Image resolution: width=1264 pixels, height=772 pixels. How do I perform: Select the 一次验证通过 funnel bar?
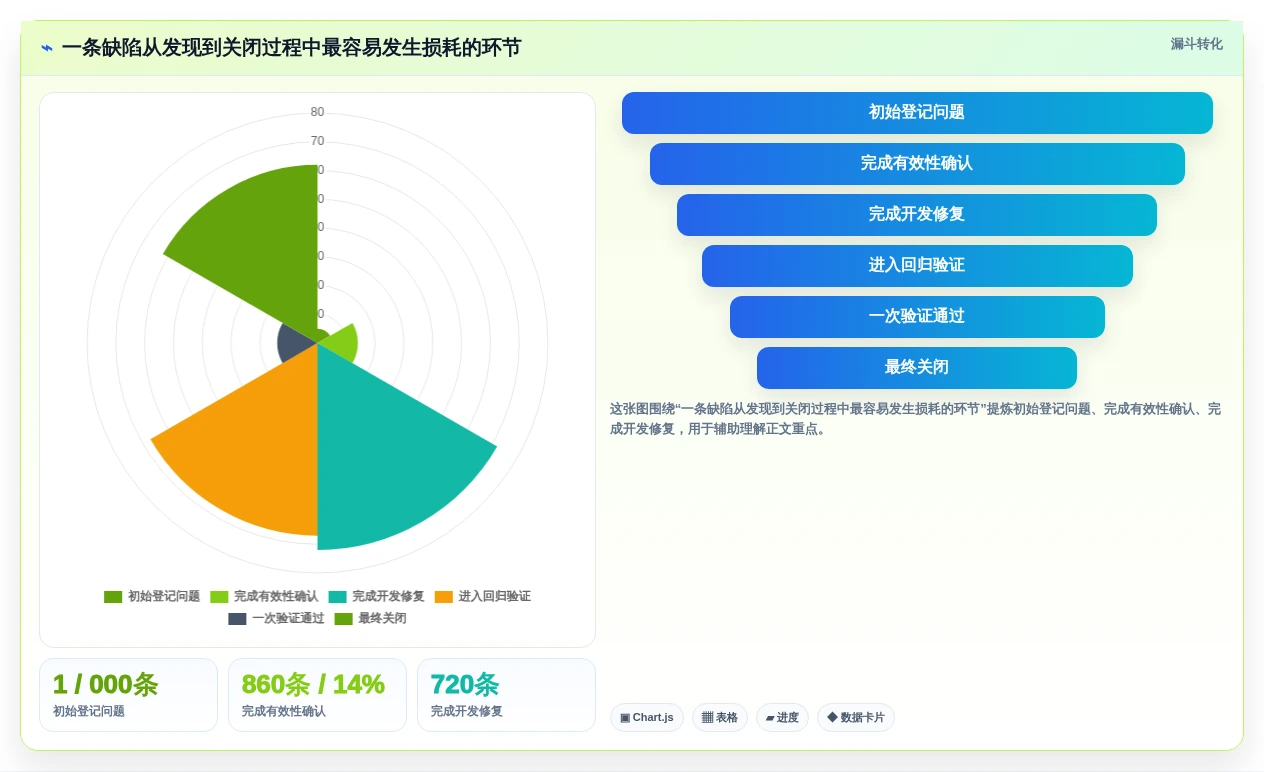pos(917,317)
